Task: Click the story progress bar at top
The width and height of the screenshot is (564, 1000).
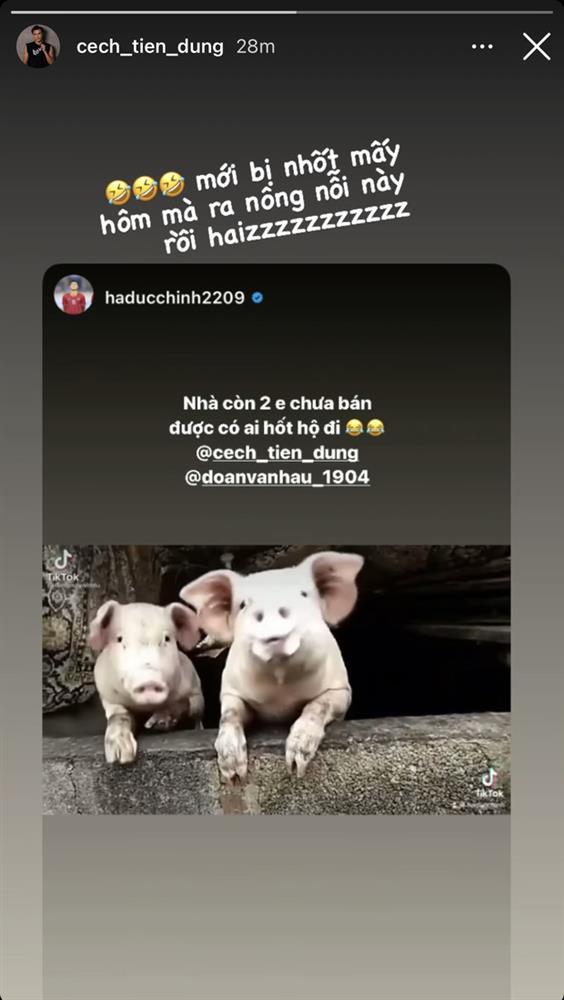Action: coord(282,11)
